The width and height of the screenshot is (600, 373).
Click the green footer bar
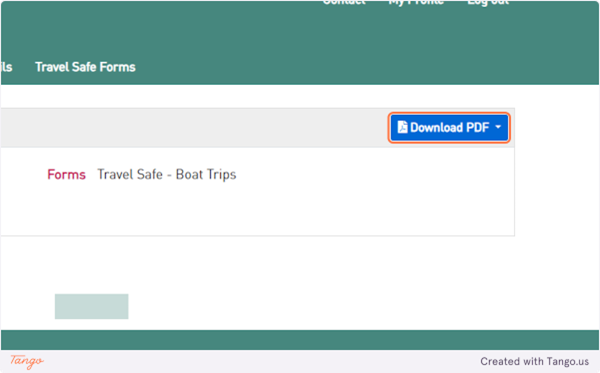pyautogui.click(x=300, y=340)
